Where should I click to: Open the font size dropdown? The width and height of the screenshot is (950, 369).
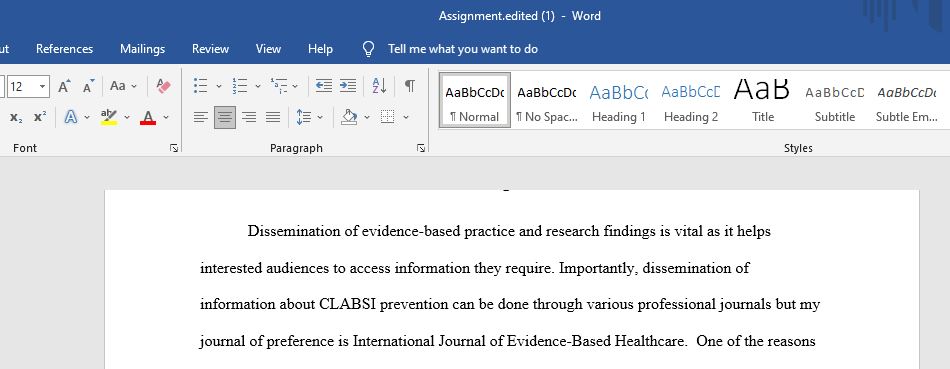pos(42,86)
